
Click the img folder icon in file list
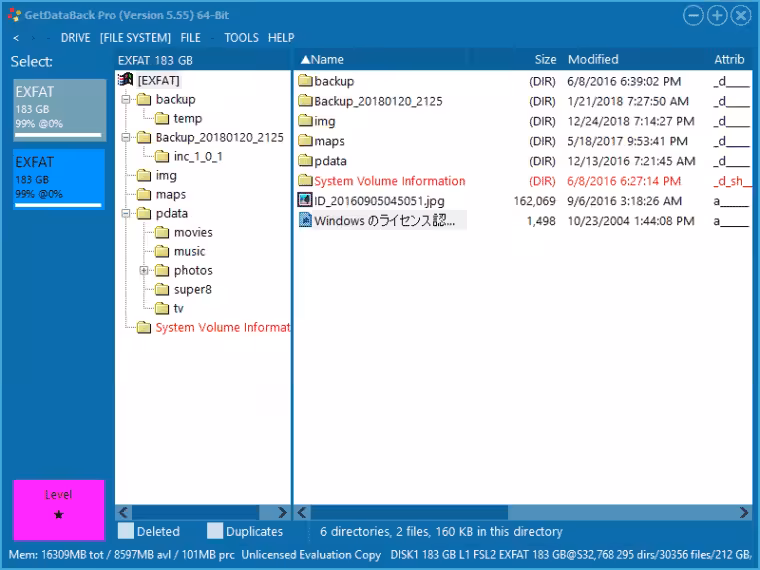[305, 120]
